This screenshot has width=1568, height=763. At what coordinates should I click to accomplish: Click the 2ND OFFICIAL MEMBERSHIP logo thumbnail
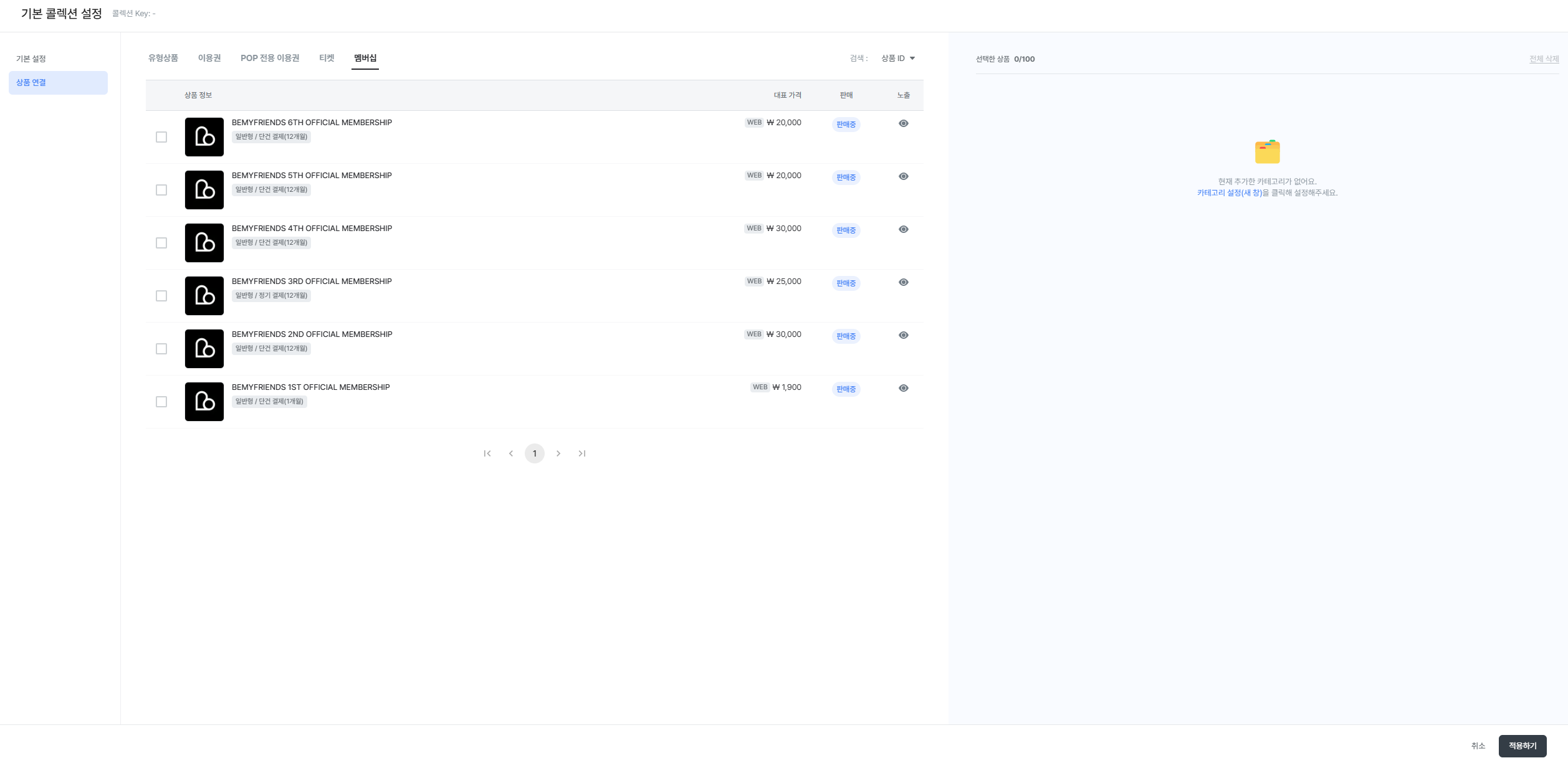[x=204, y=349]
